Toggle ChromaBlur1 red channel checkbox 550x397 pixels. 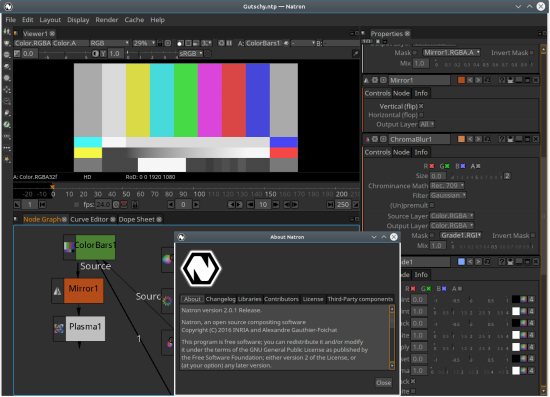point(432,166)
